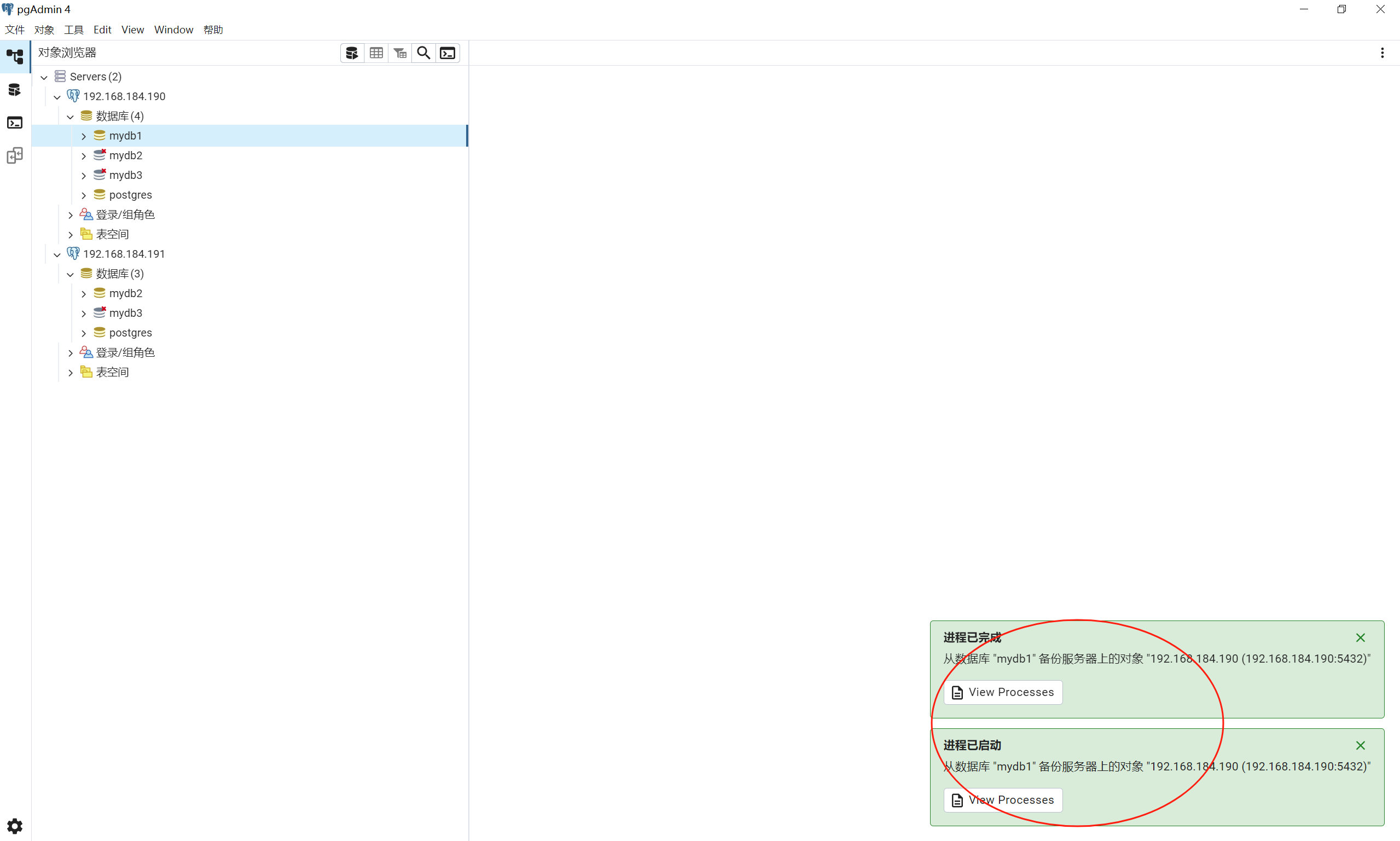Collapse server 192.168.184.191 node
The width and height of the screenshot is (1400, 841).
pyautogui.click(x=57, y=254)
